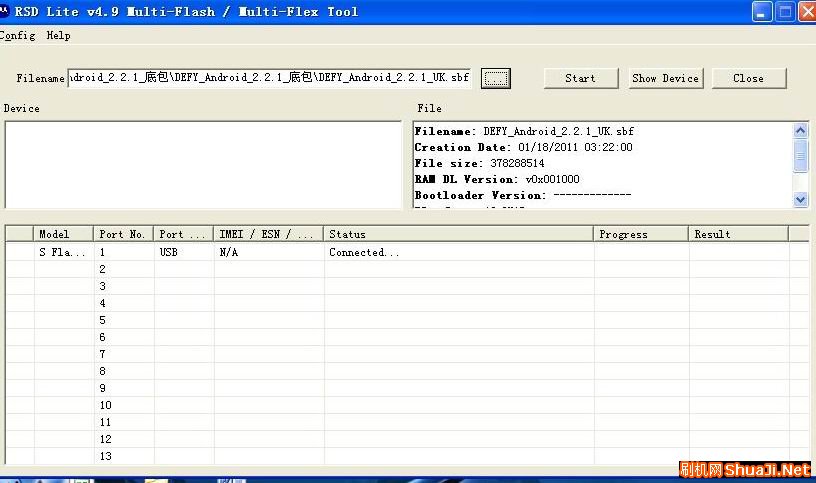Click the Start button
Screen dimensions: 816x483
[581, 79]
